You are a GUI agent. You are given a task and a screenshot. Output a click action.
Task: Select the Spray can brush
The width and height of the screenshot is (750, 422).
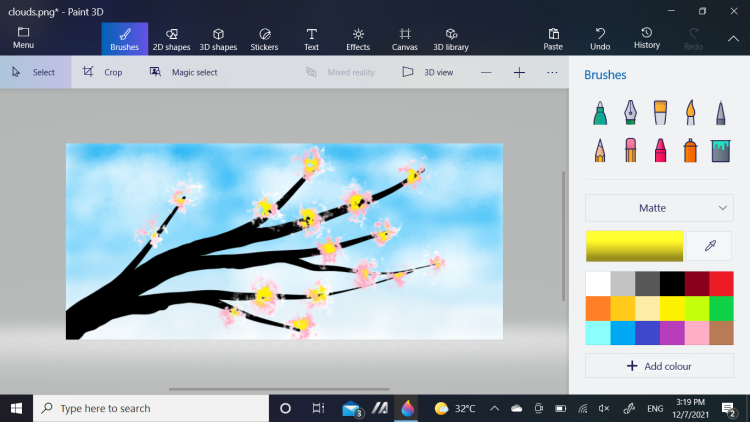pos(690,150)
